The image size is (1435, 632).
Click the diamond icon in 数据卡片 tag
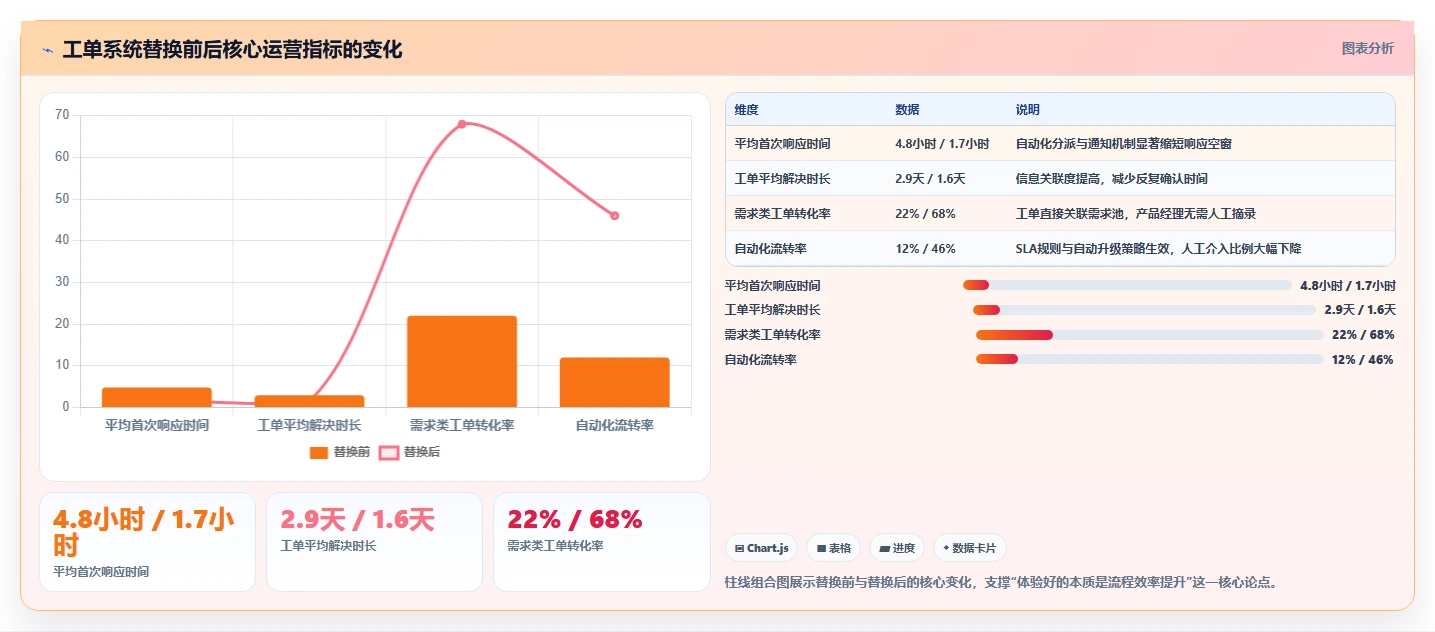coord(946,548)
